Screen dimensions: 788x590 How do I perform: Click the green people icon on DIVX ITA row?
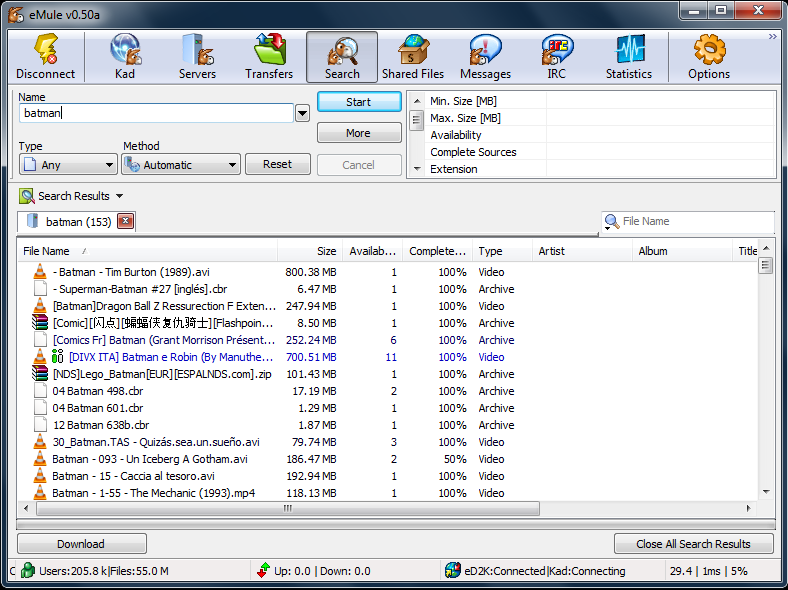(57, 357)
